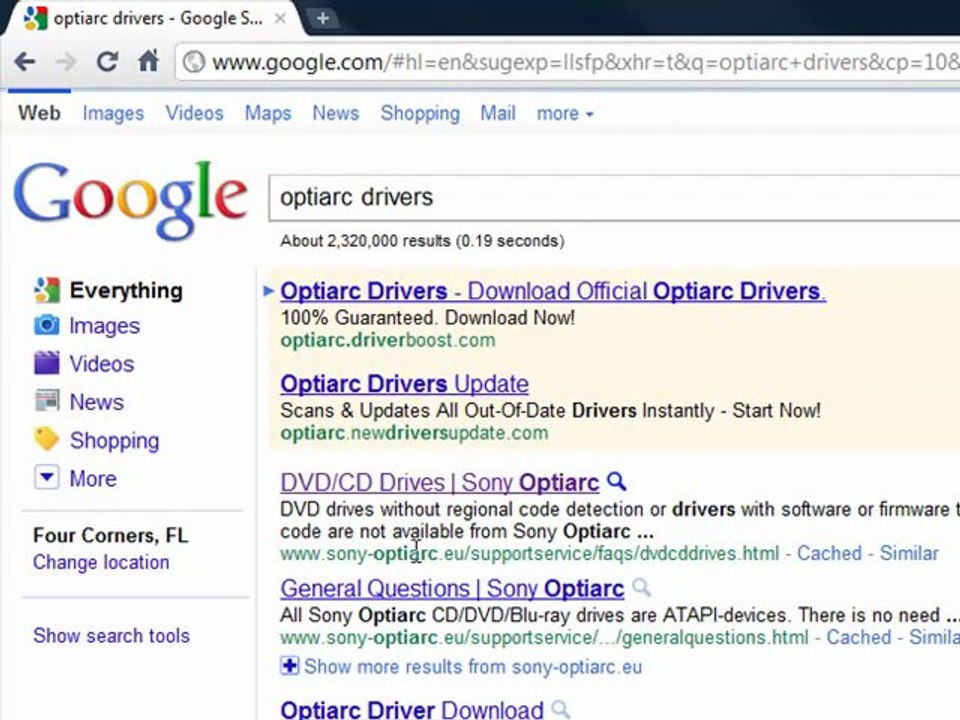960x720 pixels.
Task: Go to Home page icon
Action: [x=148, y=61]
